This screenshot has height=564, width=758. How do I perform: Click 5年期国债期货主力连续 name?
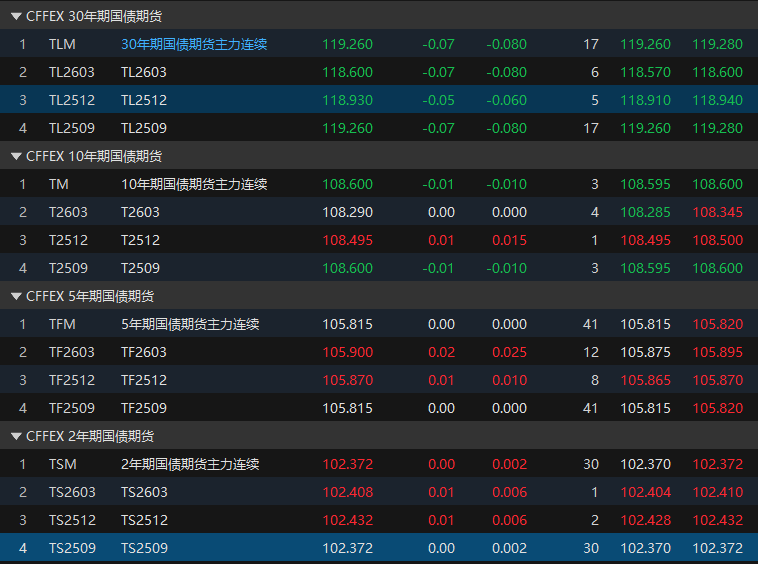point(190,324)
